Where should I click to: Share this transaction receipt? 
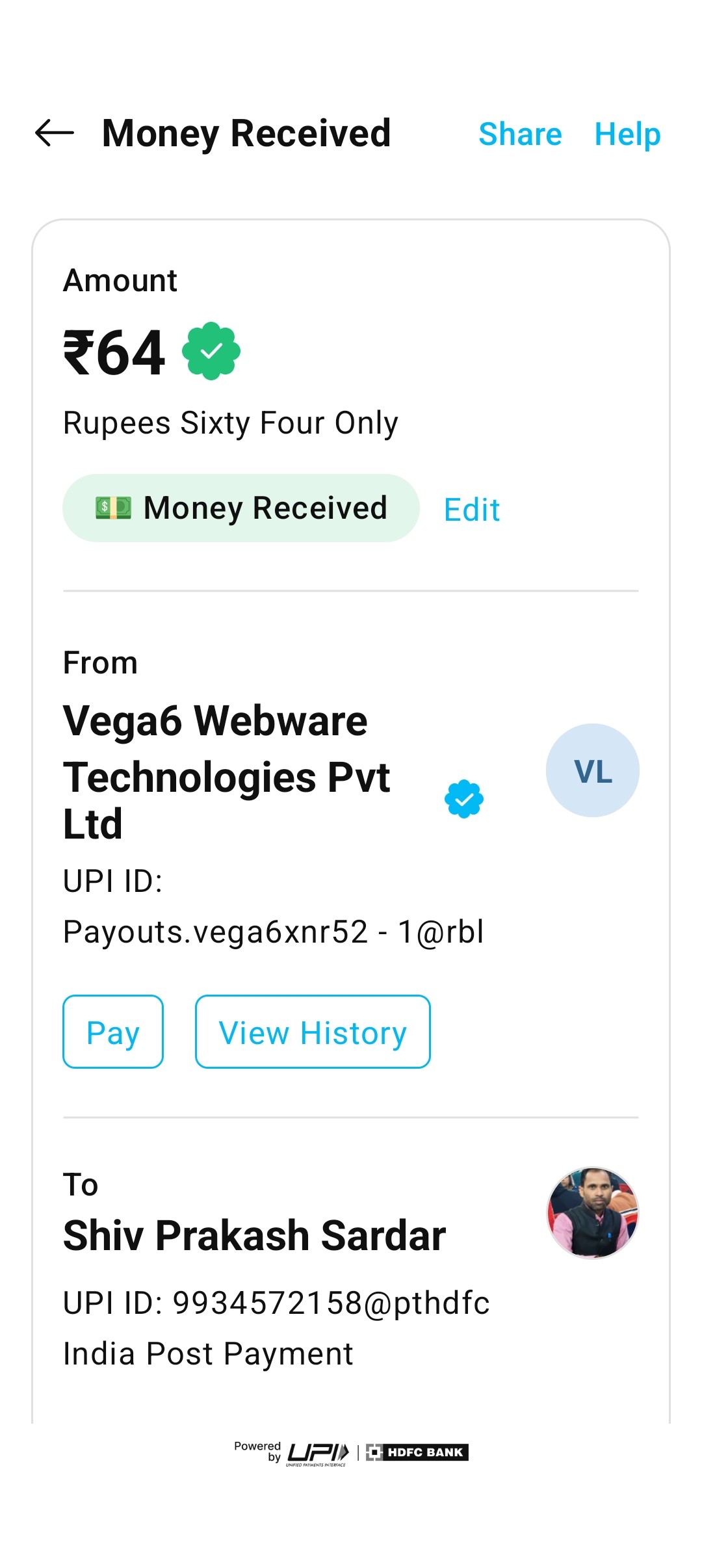coord(520,135)
